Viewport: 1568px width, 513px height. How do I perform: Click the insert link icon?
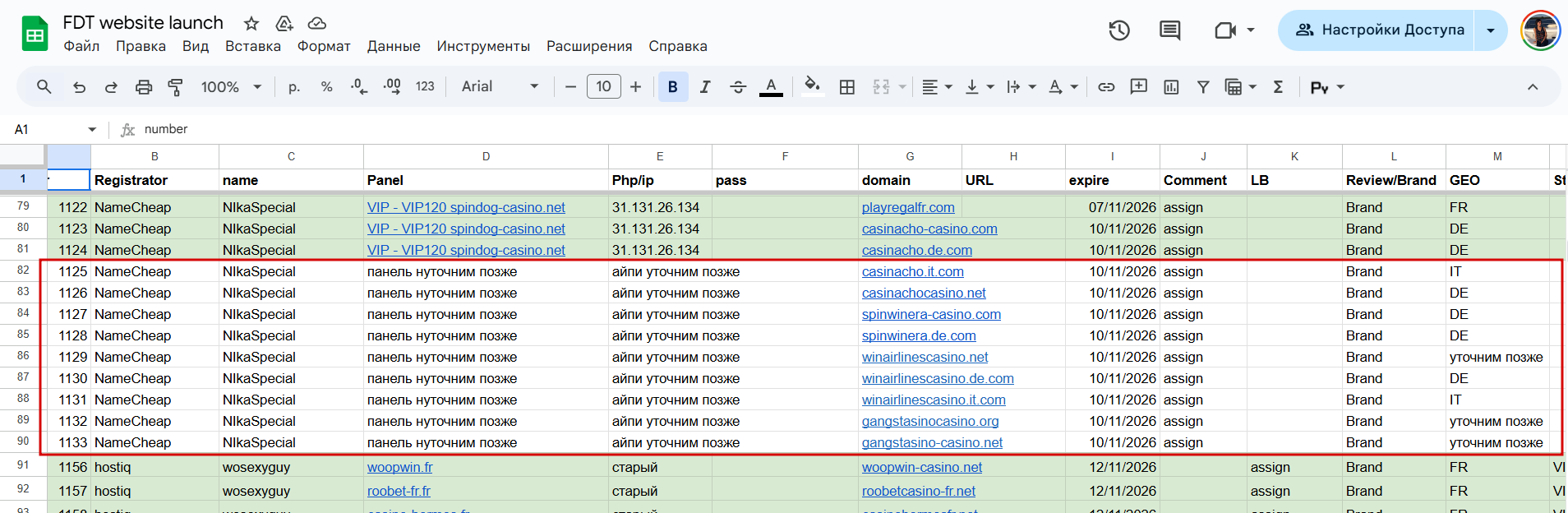click(1106, 87)
